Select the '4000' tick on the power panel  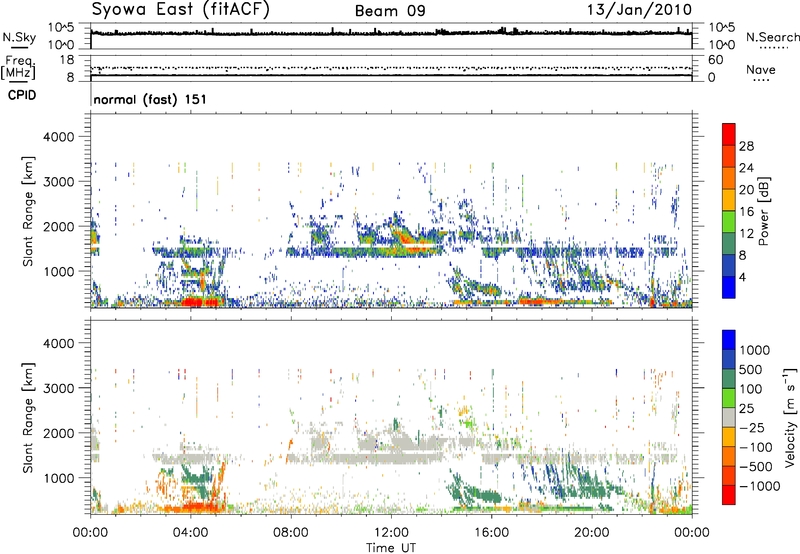[x=58, y=137]
